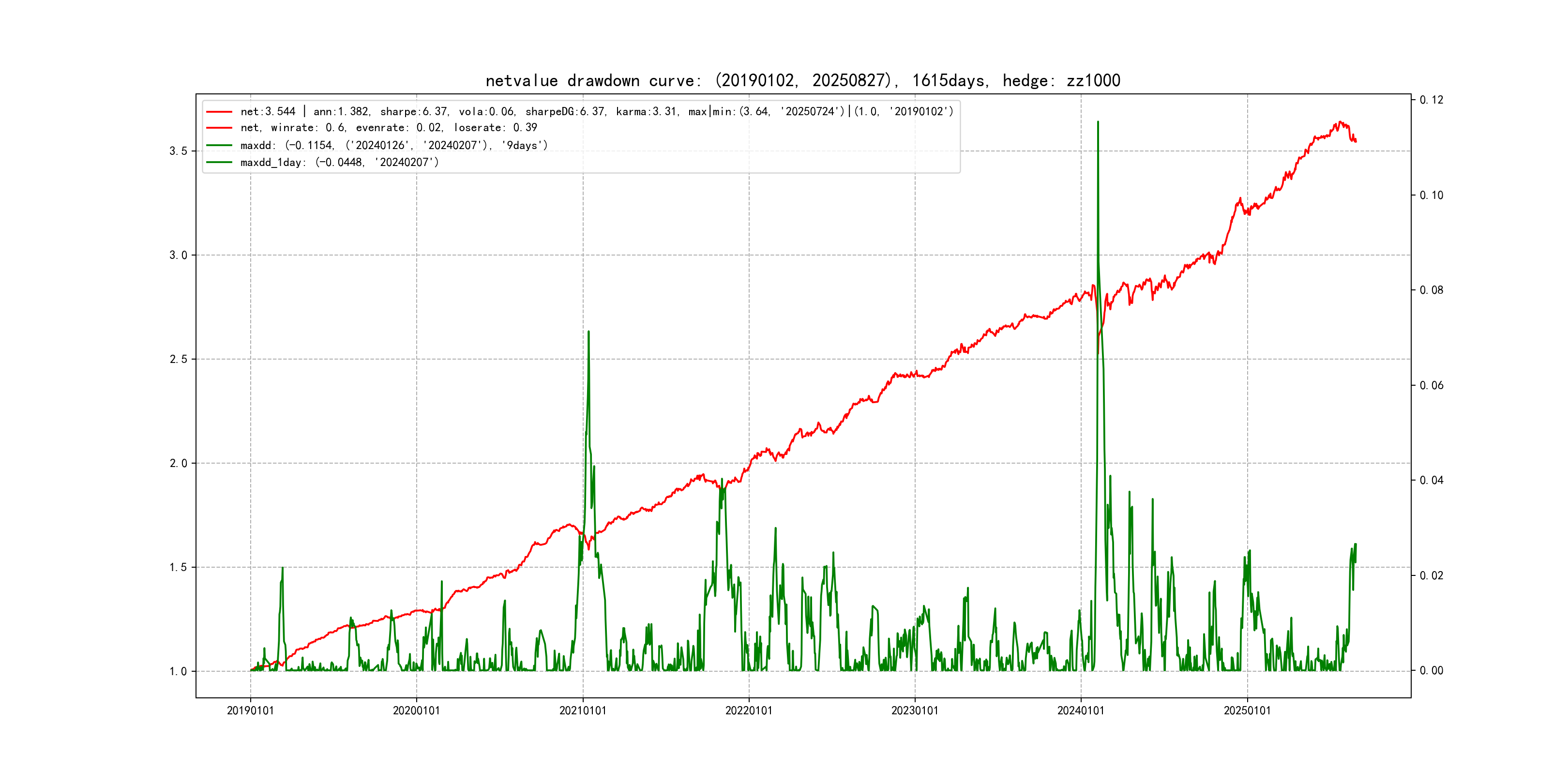Click the 3.5 left y-axis tick label

[x=178, y=151]
